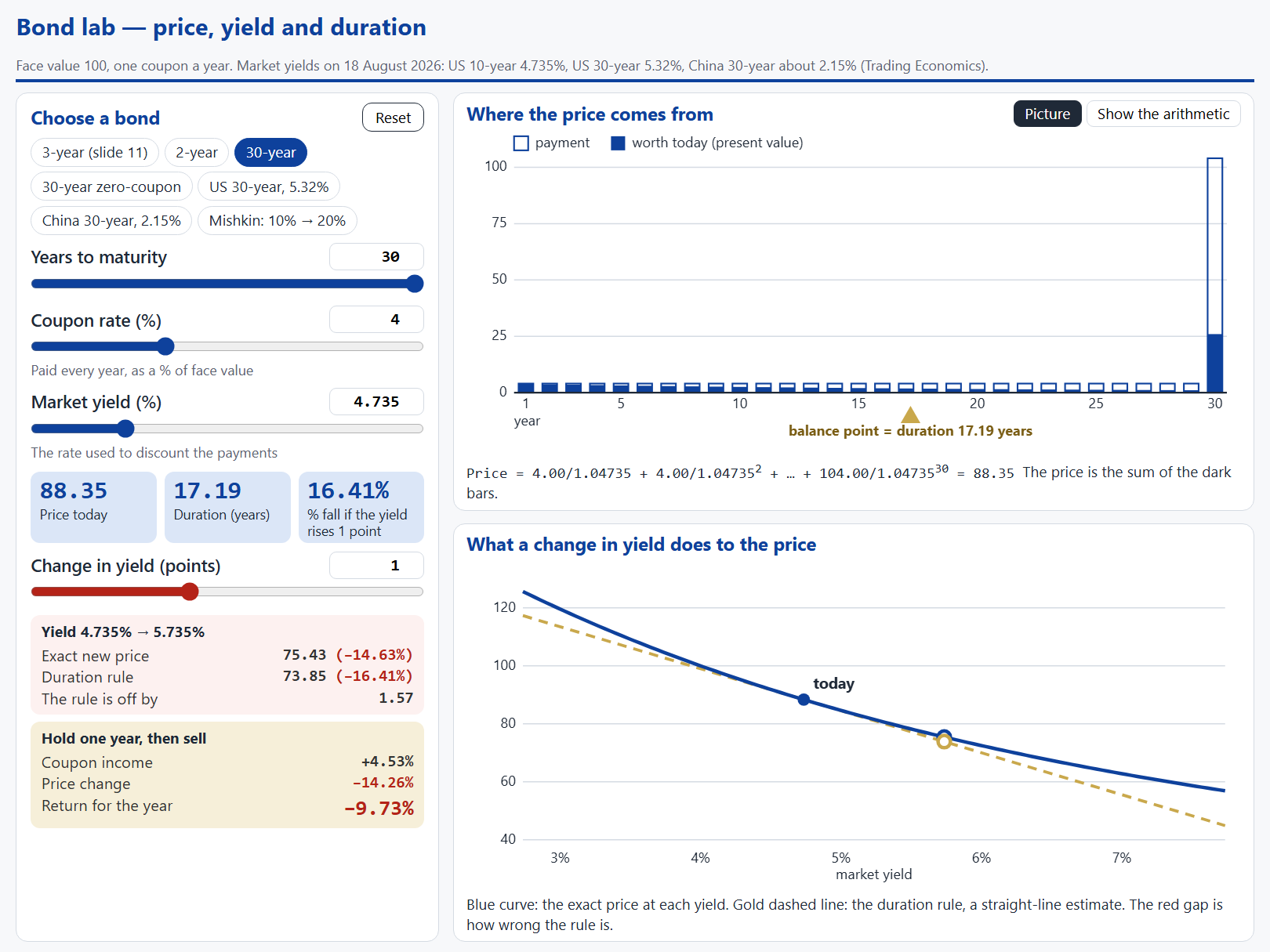This screenshot has width=1270, height=952.
Task: Click the red Change in yield slider handle
Action: coord(190,592)
